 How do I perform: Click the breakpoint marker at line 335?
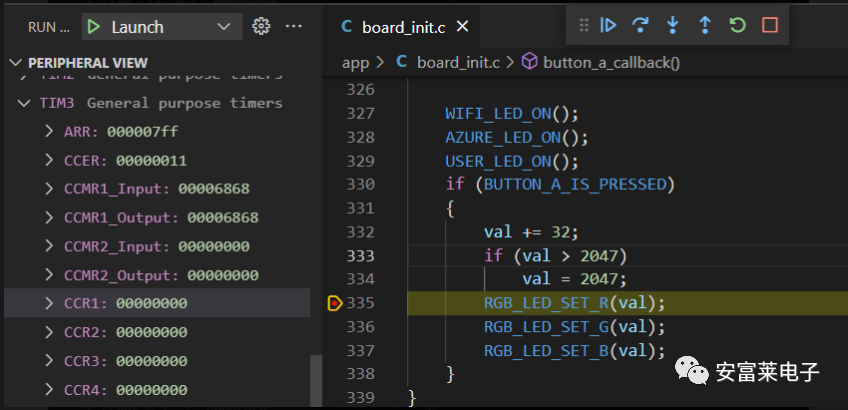pyautogui.click(x=335, y=303)
